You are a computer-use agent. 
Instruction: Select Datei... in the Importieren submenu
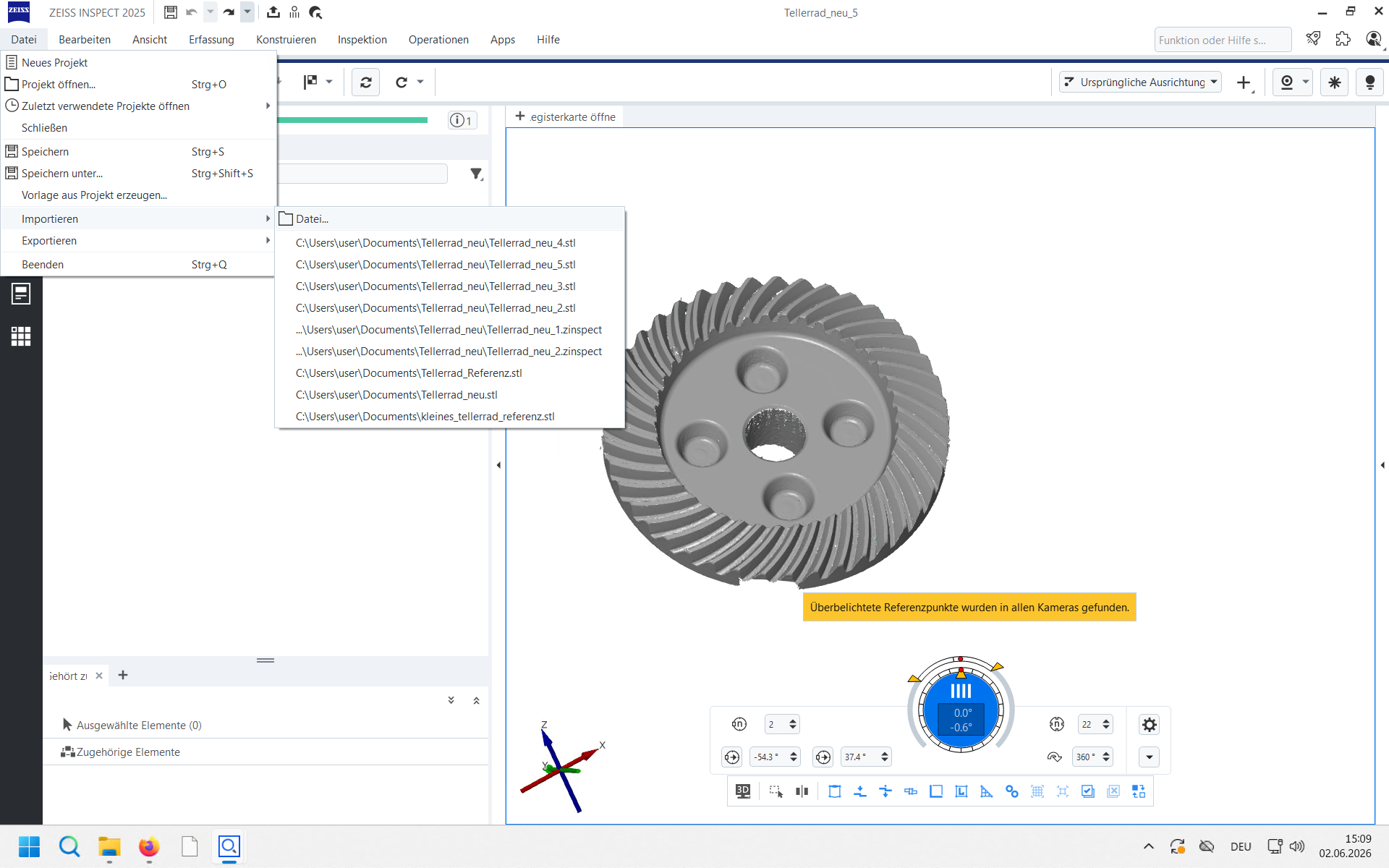click(450, 219)
